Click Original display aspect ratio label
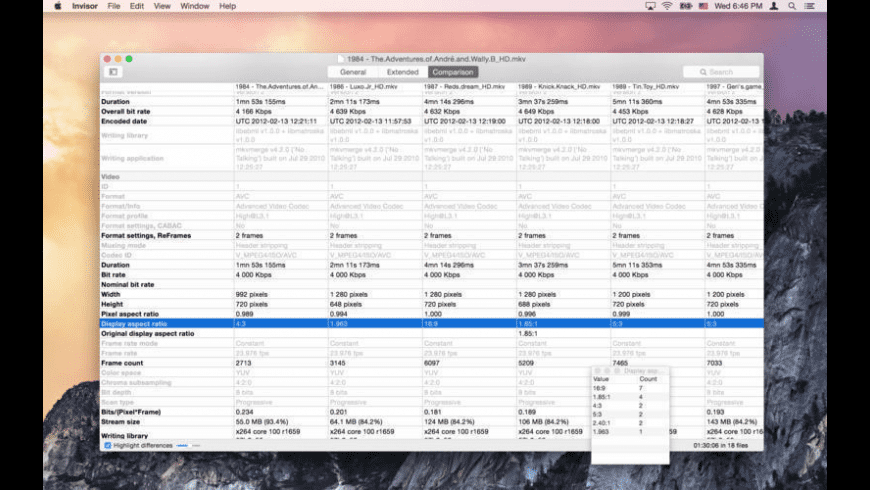This screenshot has width=870, height=490. [x=148, y=334]
